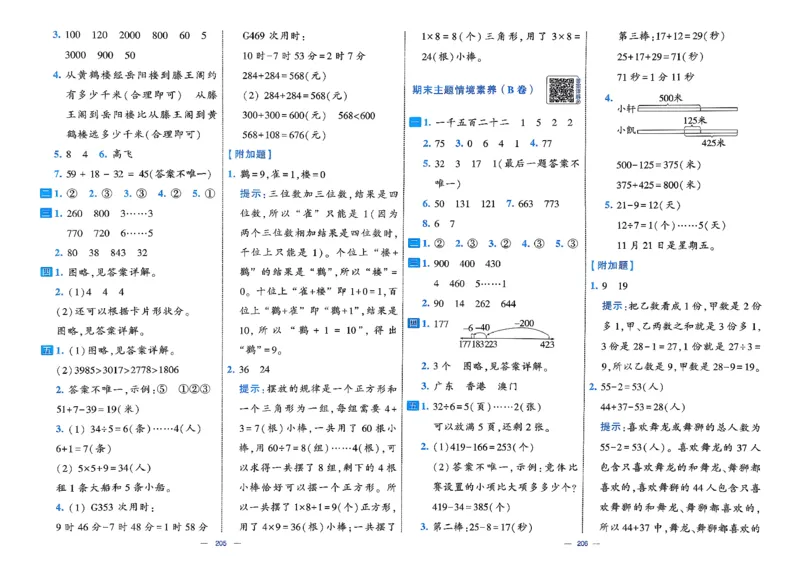Image resolution: width=800 pixels, height=566 pixels.
Task: Click the answer 4. 77
Action: 541,143
